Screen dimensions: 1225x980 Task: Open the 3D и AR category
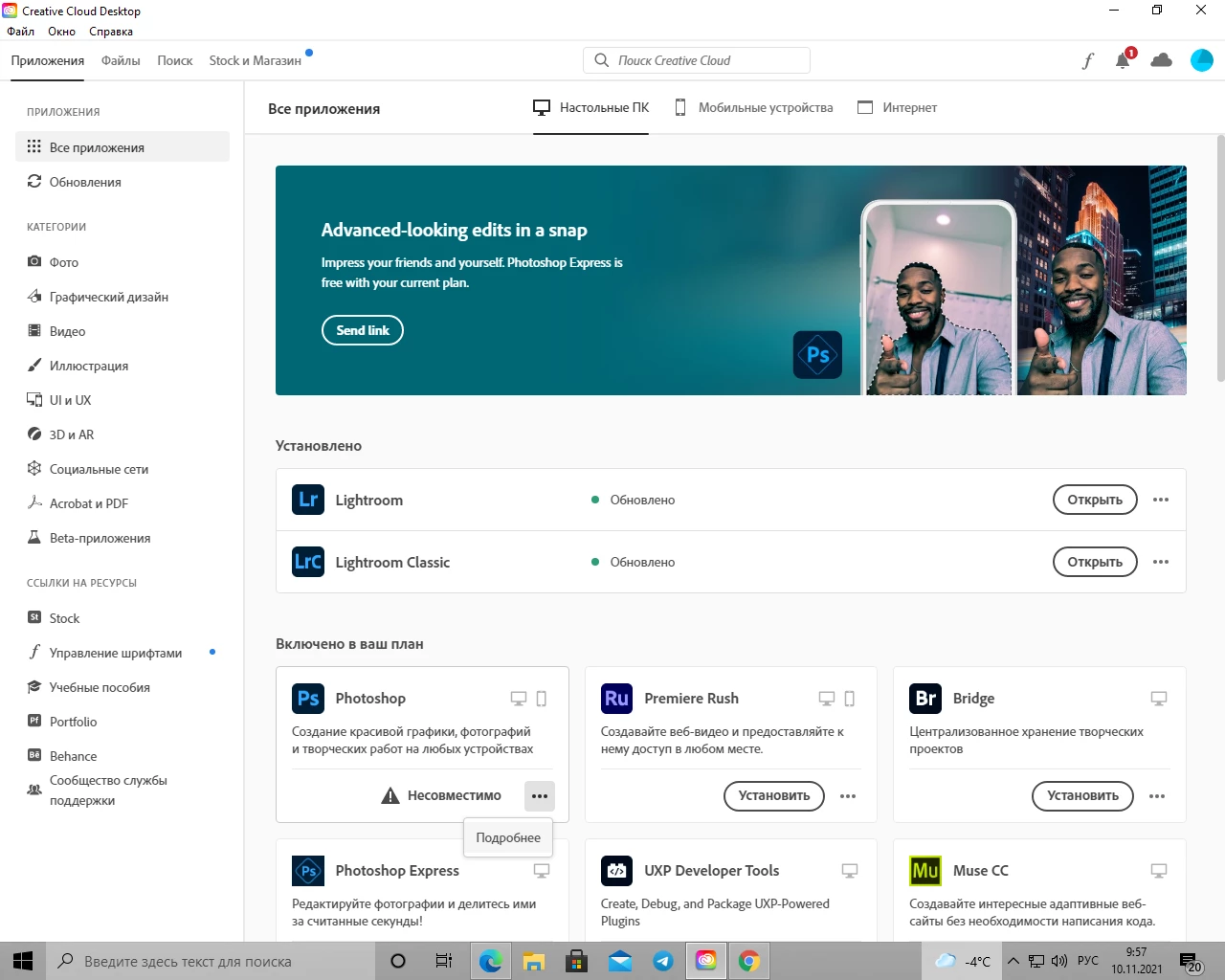pos(122,434)
